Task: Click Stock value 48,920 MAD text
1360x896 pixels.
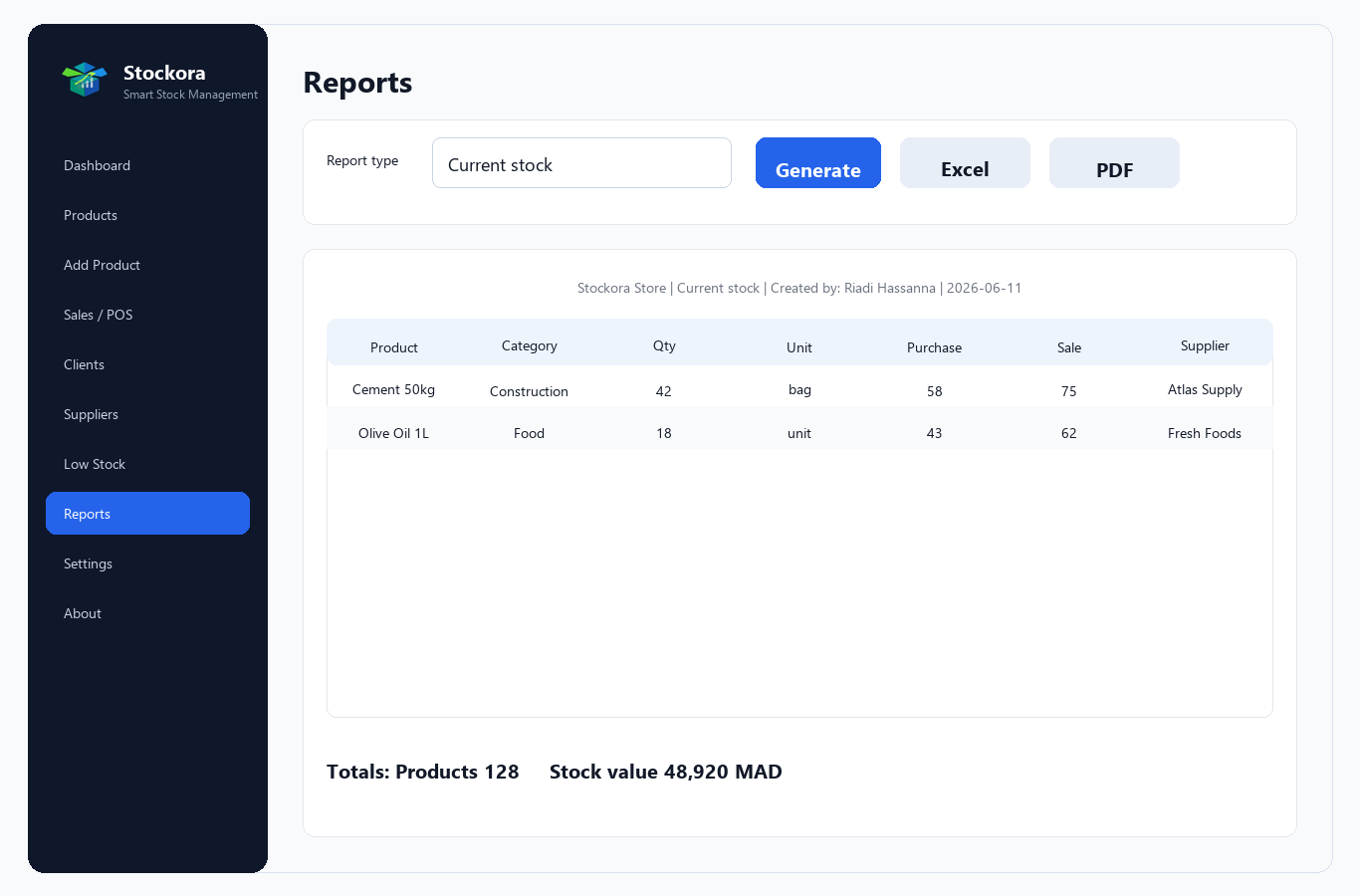Action: pyautogui.click(x=666, y=772)
